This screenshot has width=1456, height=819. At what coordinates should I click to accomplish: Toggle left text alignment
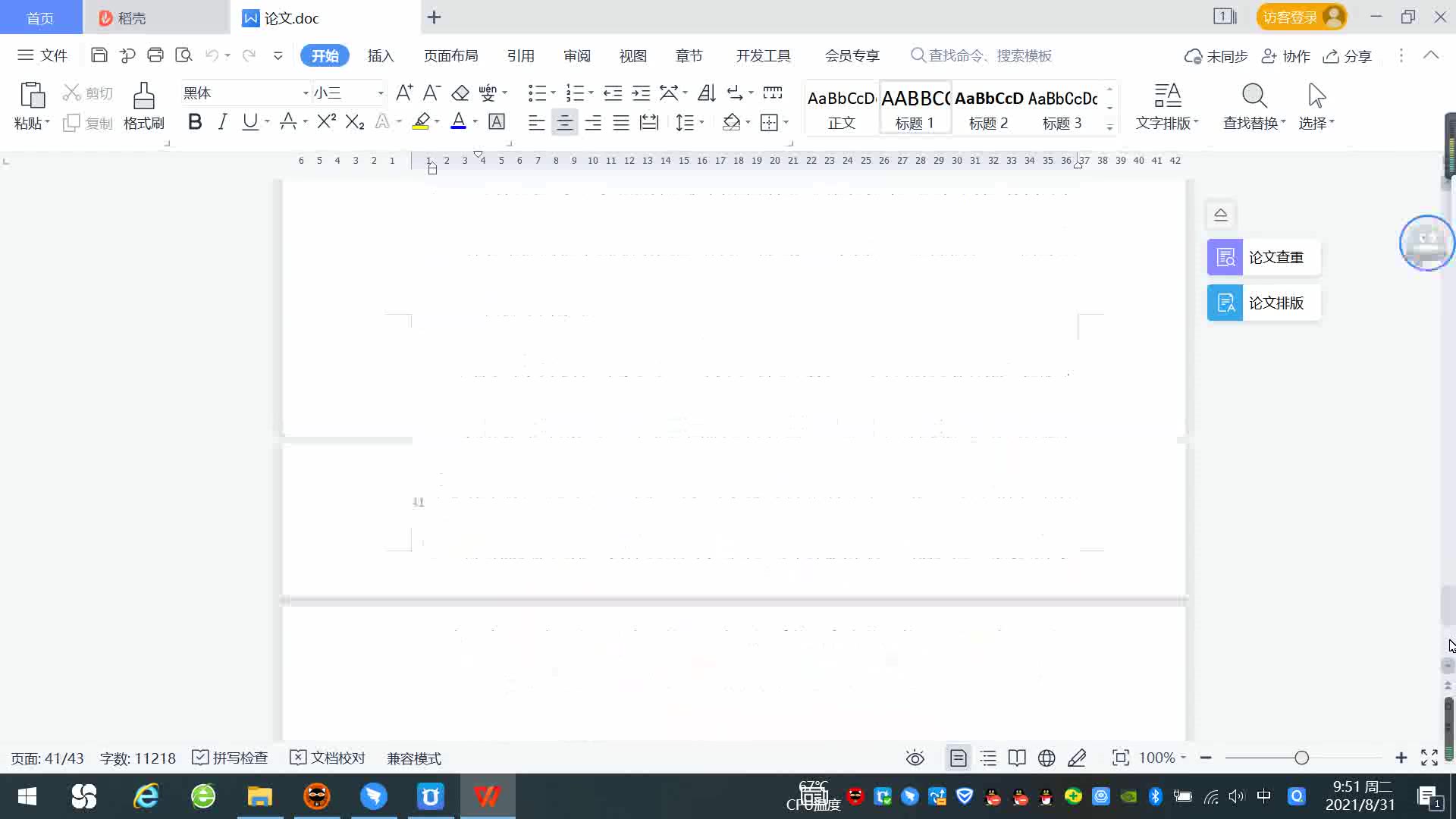coord(536,121)
